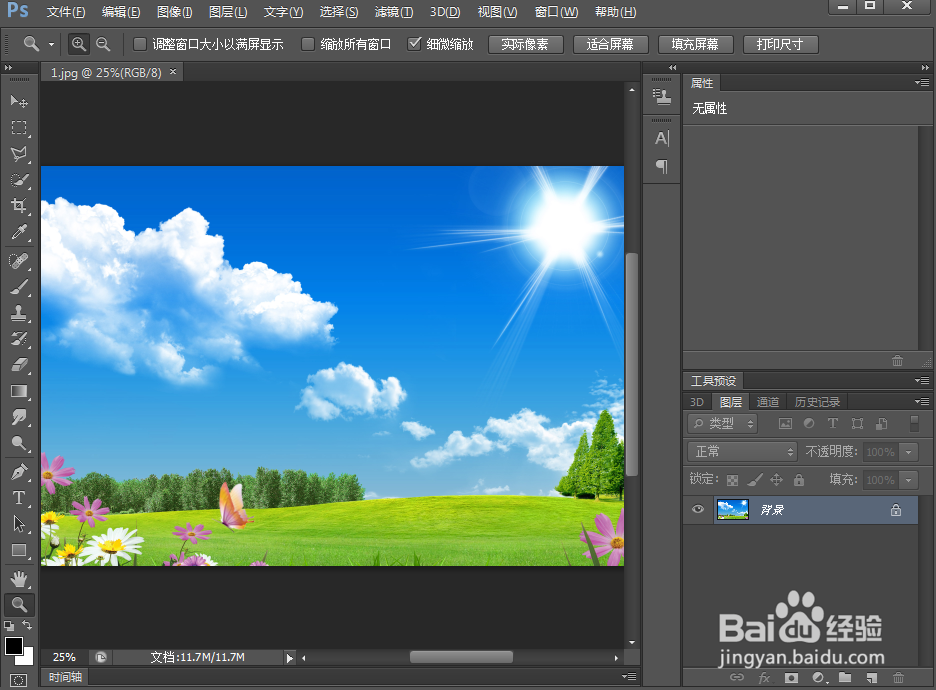This screenshot has width=936, height=690.
Task: Select the Eraser tool
Action: (x=19, y=365)
